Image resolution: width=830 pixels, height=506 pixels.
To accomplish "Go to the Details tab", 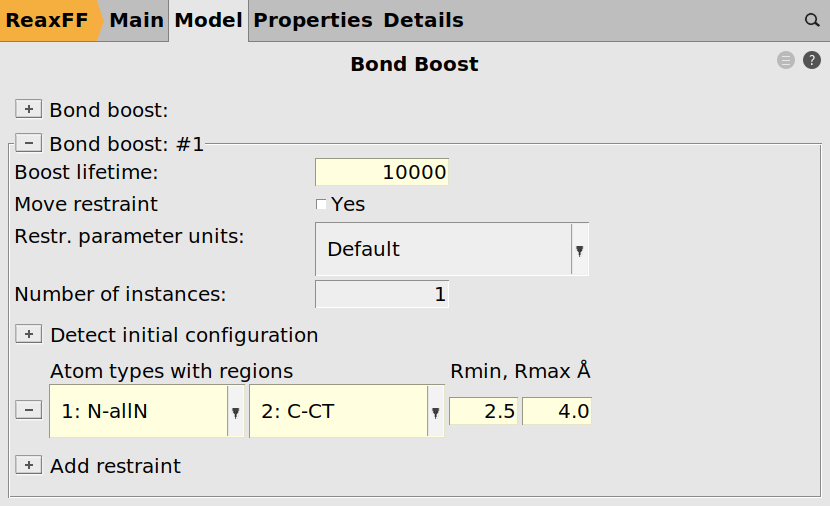I will coord(423,20).
